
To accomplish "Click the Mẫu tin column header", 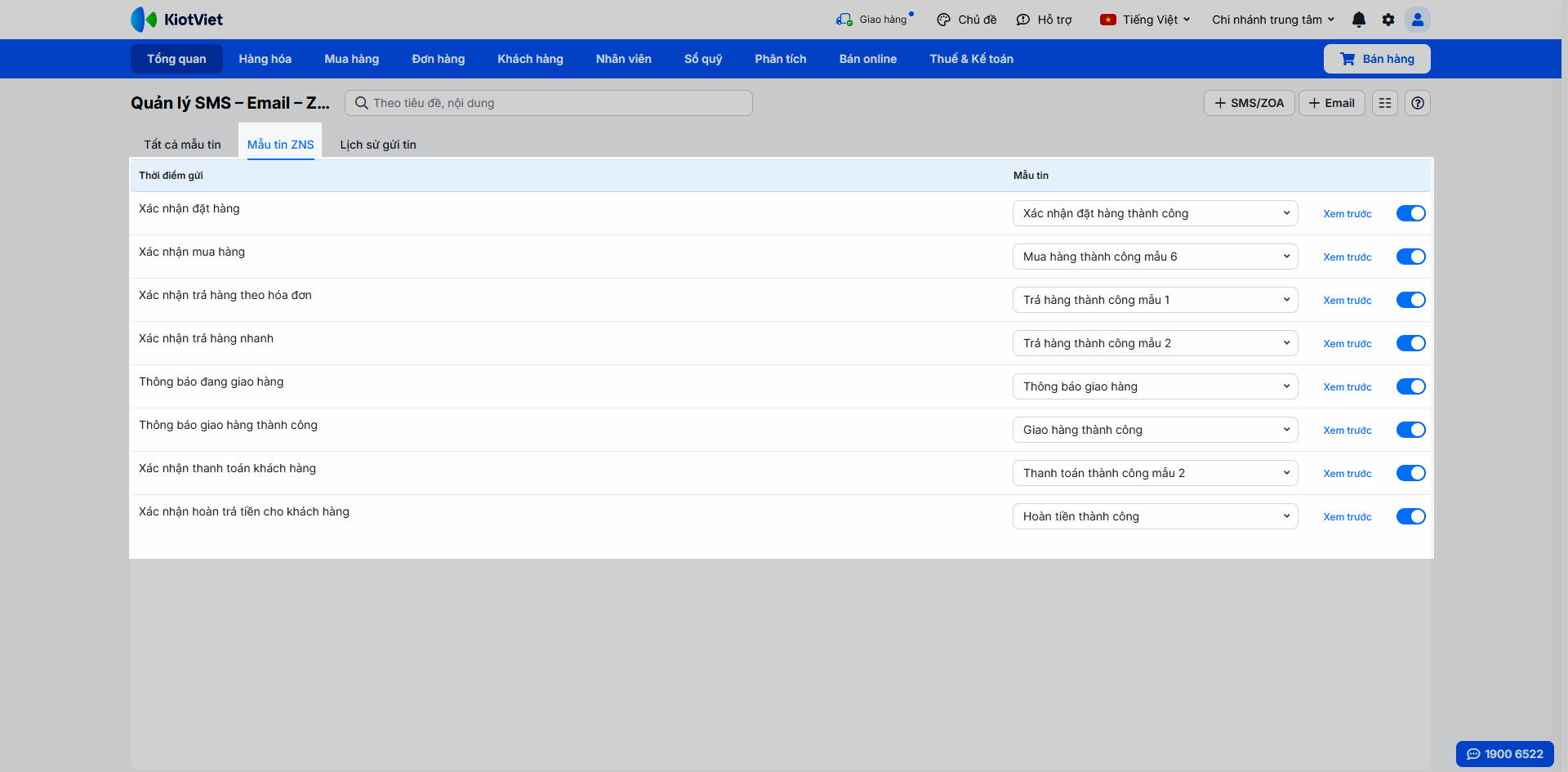I will [x=1031, y=176].
